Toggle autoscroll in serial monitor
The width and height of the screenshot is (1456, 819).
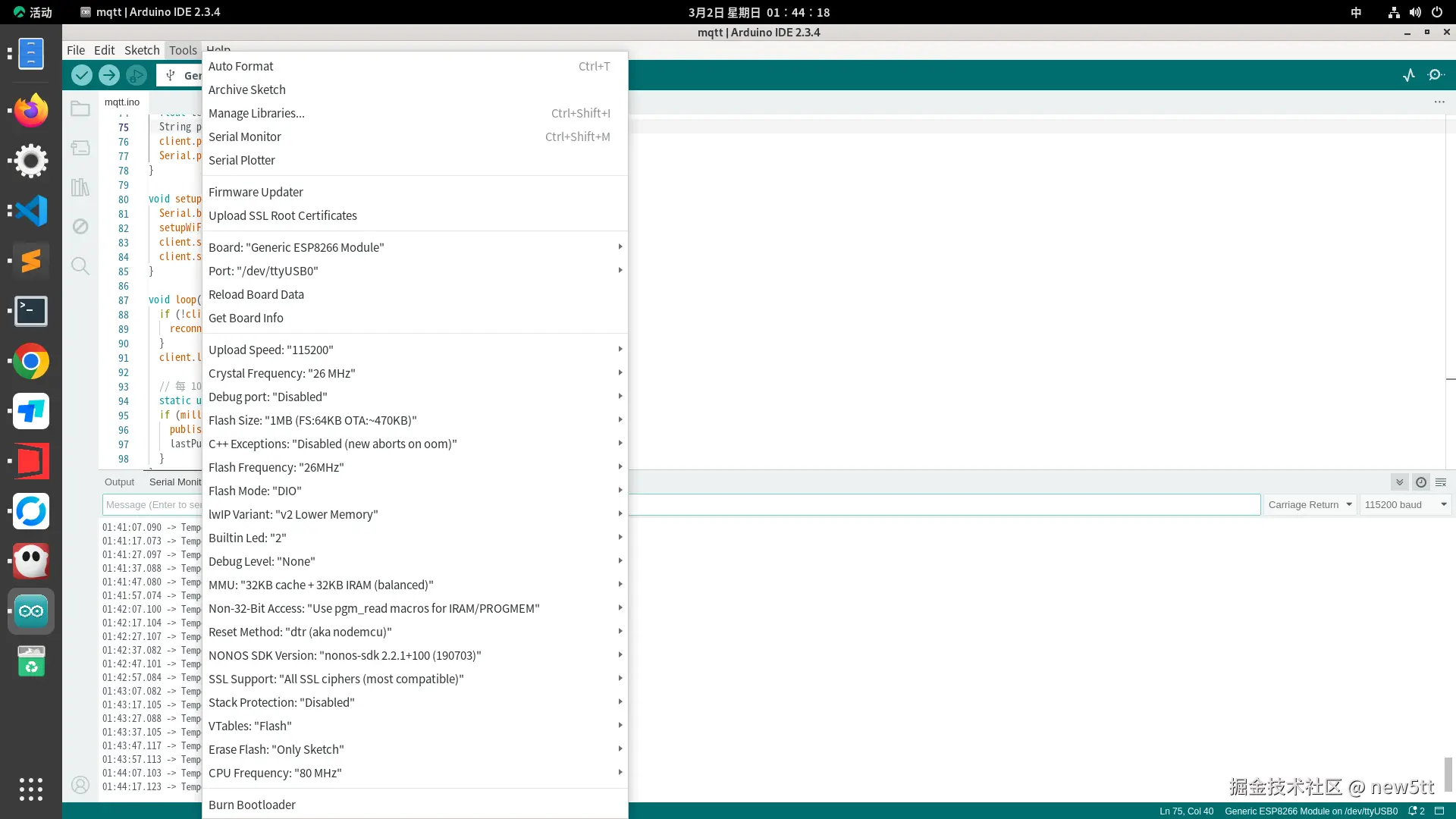[1400, 482]
